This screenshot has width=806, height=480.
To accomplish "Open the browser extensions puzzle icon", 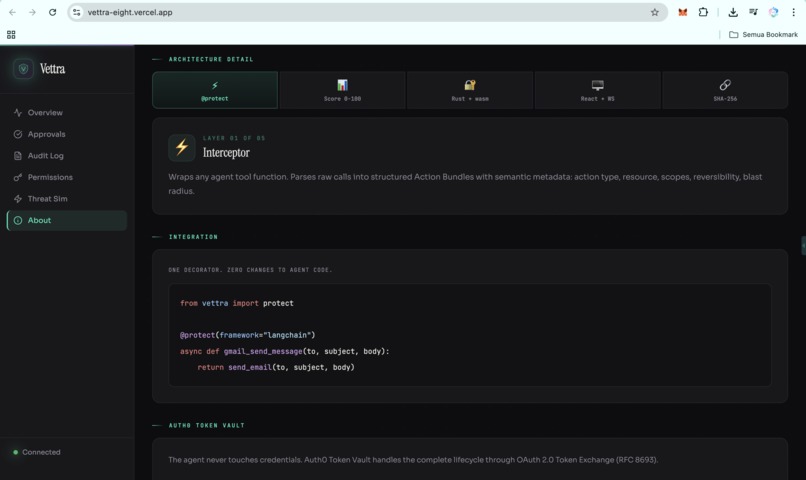I will tap(703, 12).
